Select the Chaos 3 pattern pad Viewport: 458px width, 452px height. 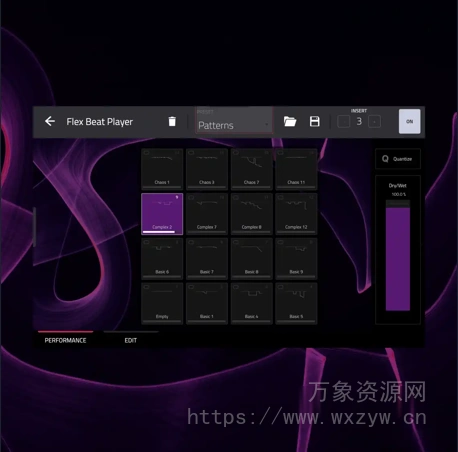tap(207, 169)
